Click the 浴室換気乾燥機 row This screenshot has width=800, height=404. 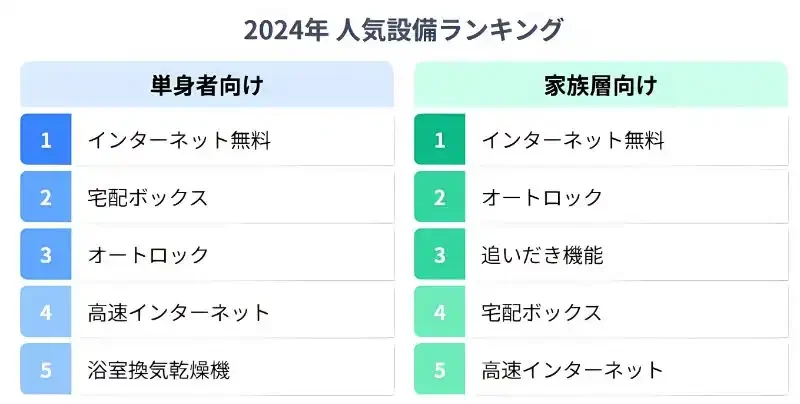click(159, 370)
